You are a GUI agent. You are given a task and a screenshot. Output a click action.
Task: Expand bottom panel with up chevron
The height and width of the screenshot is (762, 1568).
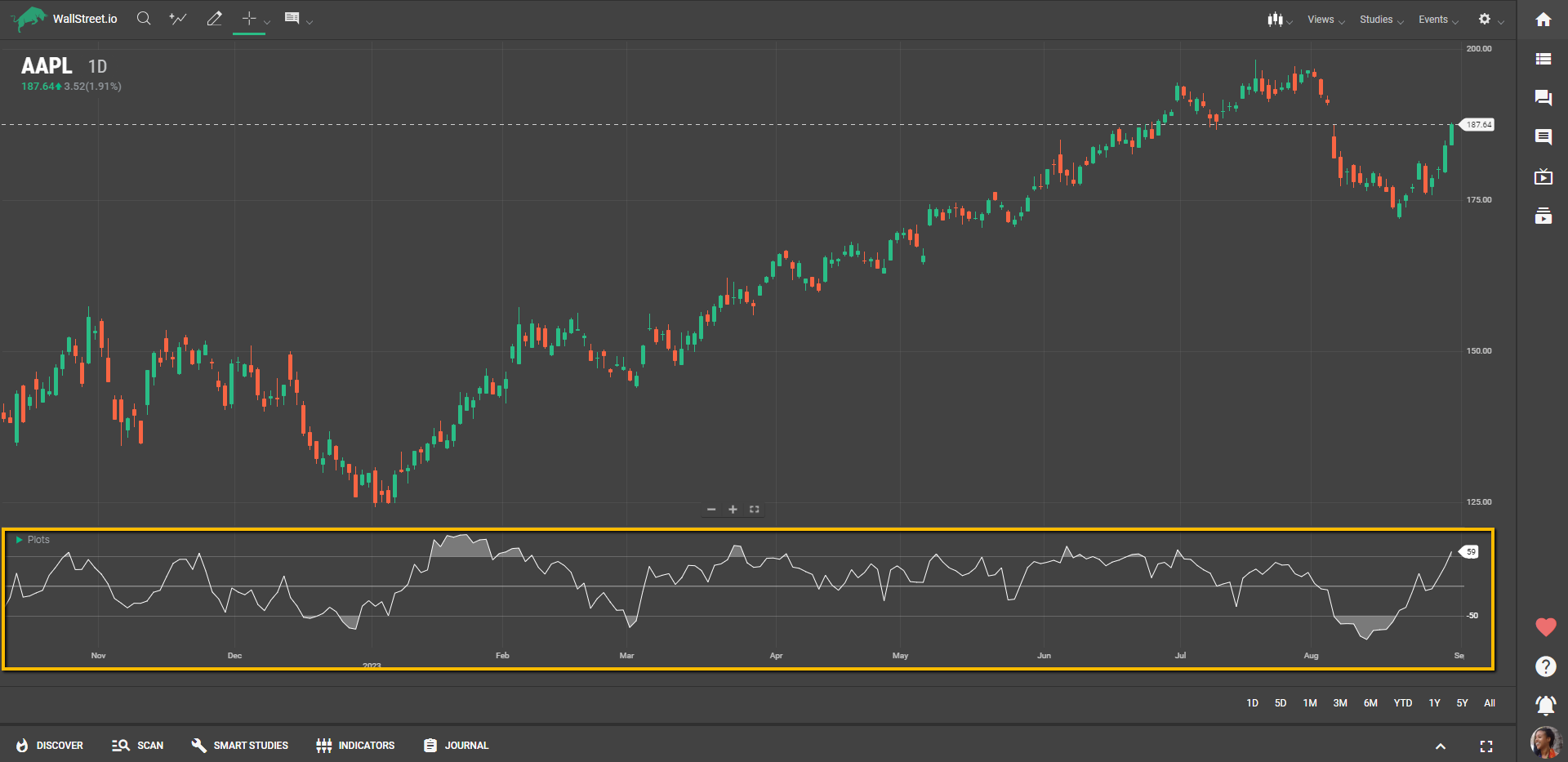1441,746
